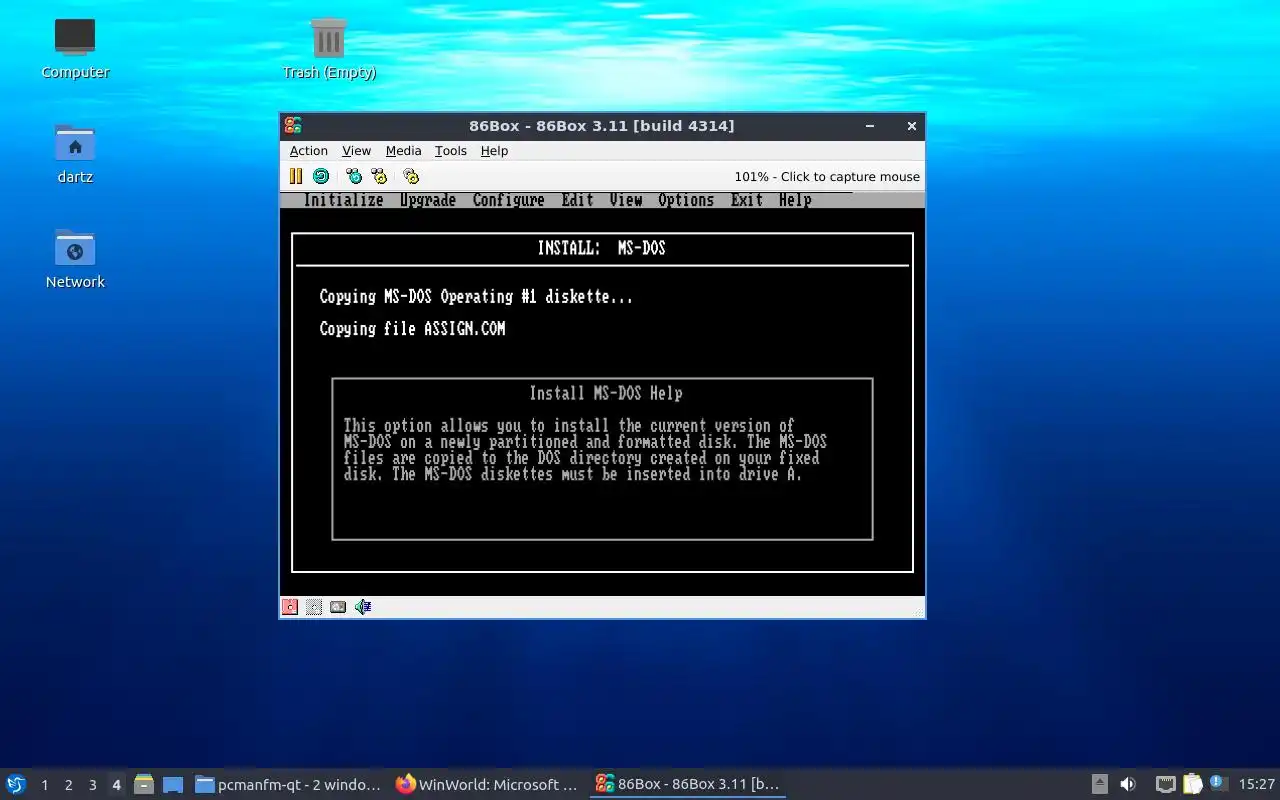Select the Computer desktop icon

coord(75,49)
